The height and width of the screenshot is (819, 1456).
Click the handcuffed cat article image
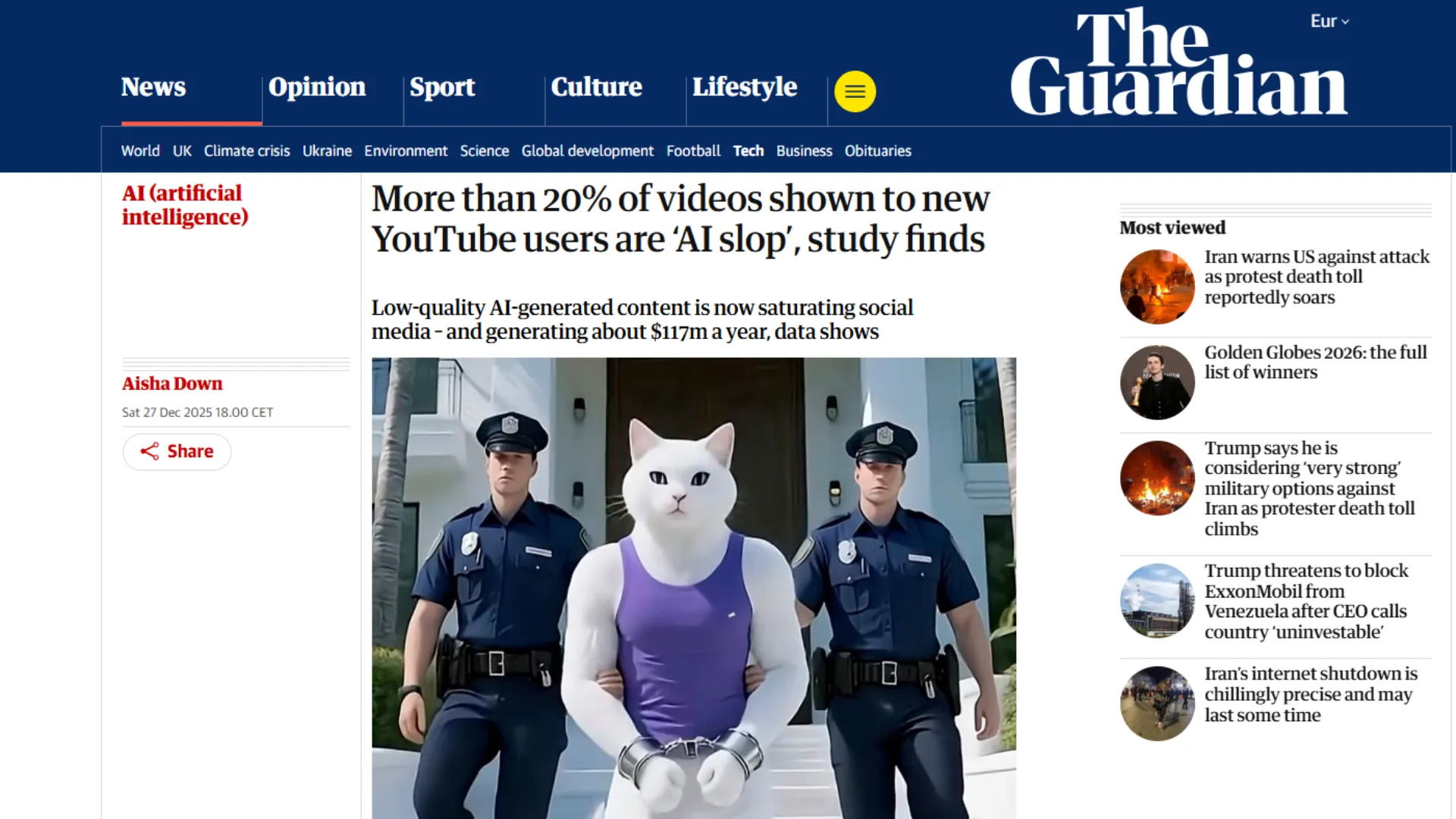pos(694,588)
